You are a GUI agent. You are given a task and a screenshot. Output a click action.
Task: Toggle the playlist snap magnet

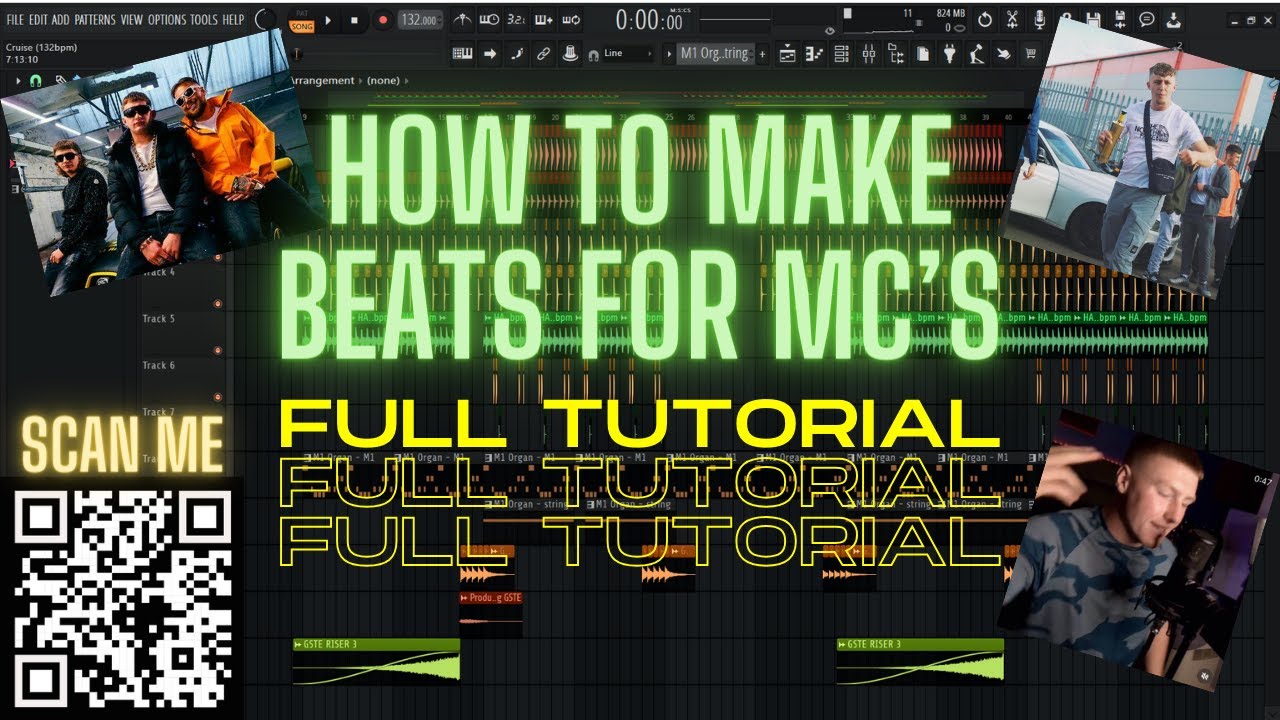pos(35,80)
